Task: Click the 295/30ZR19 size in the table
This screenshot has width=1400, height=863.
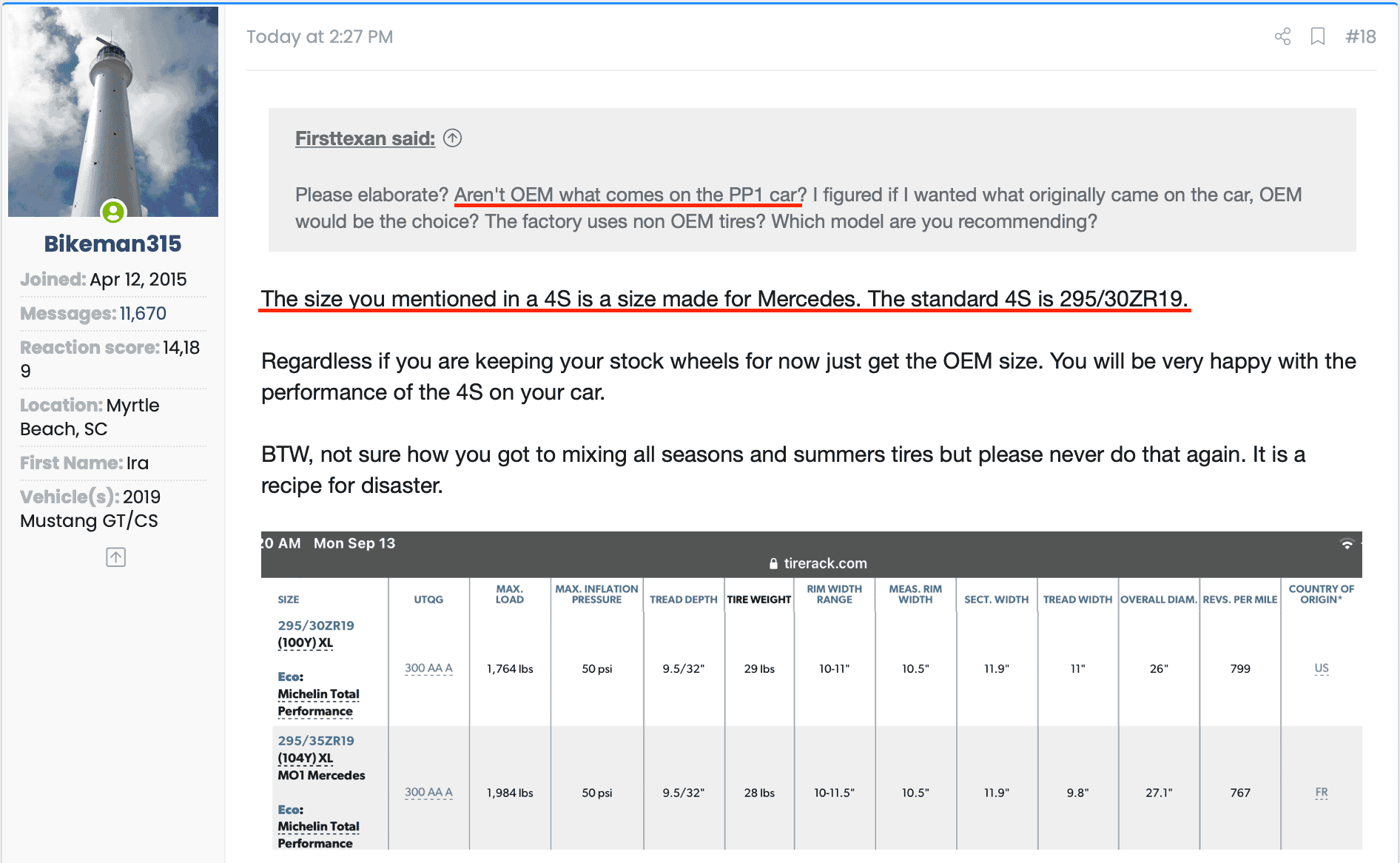Action: click(316, 625)
